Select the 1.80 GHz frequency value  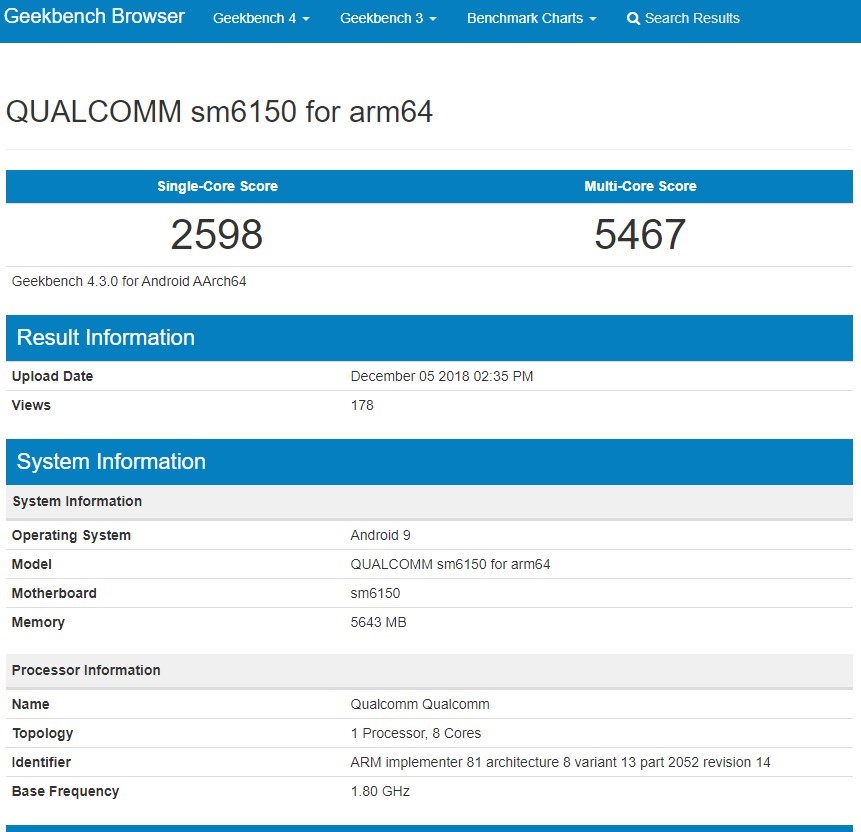click(380, 791)
